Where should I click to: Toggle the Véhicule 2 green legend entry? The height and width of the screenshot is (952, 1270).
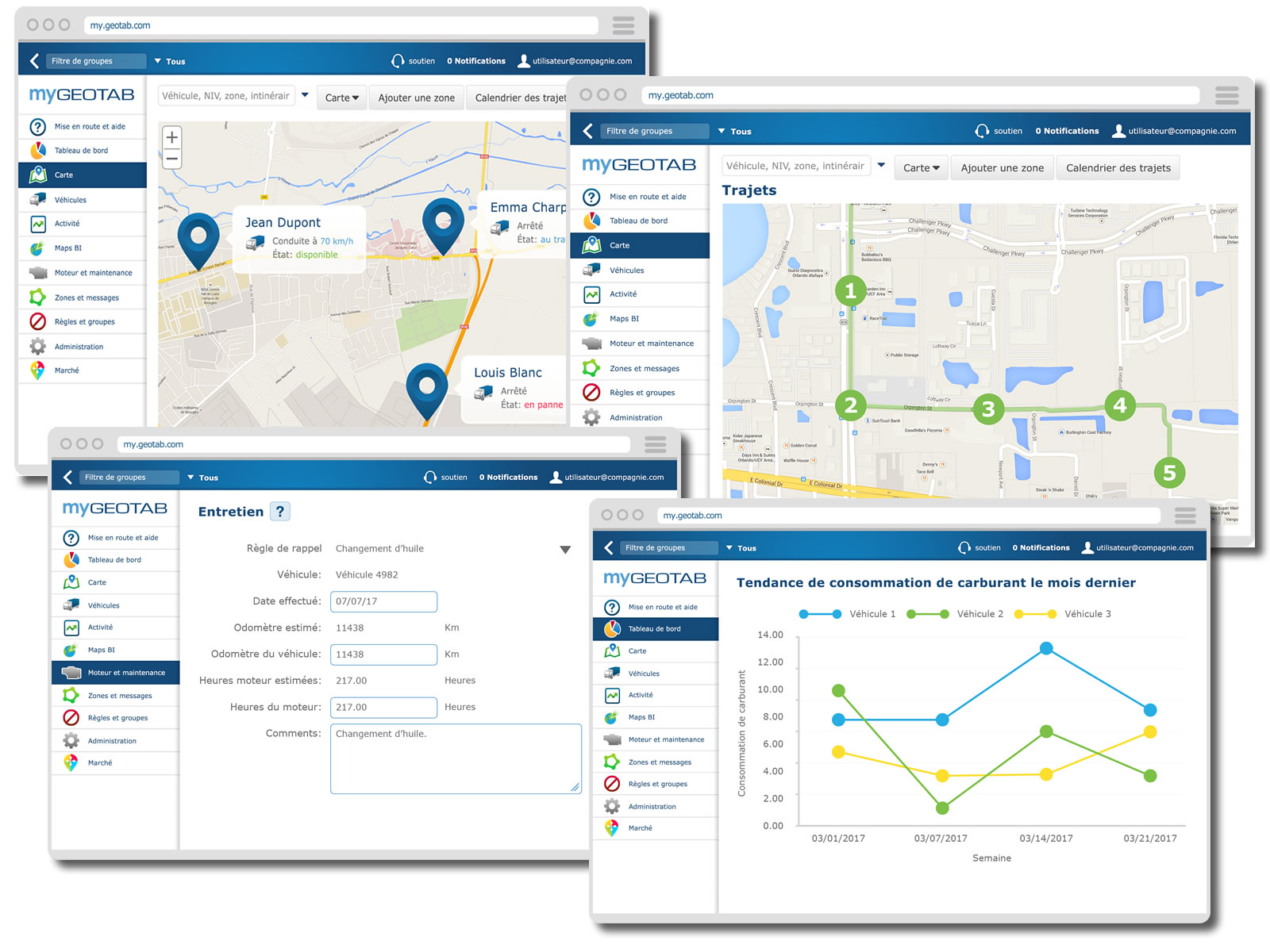[956, 614]
